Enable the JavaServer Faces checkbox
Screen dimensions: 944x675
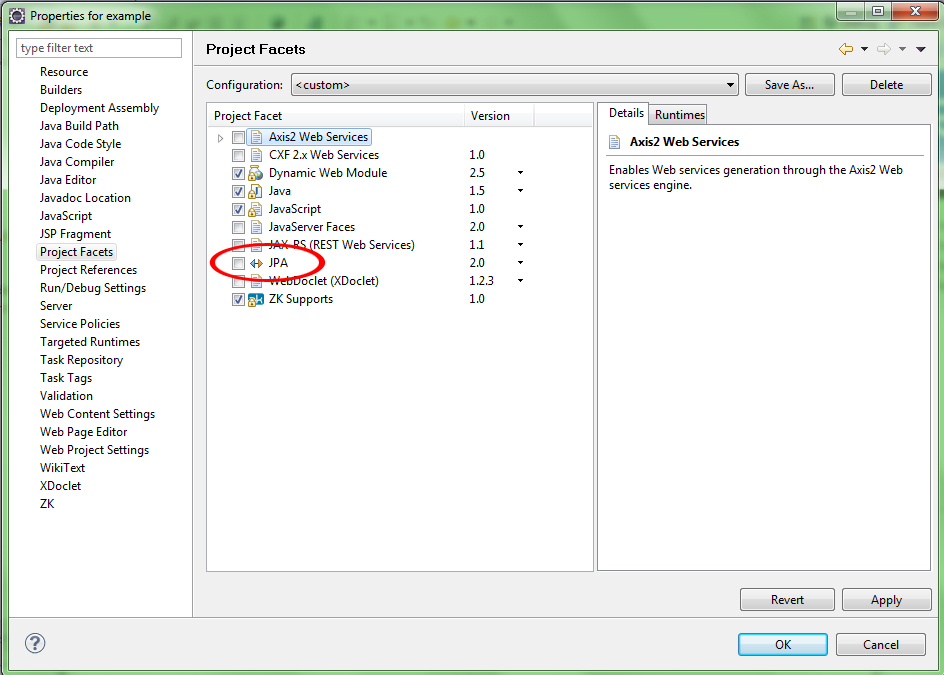tap(238, 227)
